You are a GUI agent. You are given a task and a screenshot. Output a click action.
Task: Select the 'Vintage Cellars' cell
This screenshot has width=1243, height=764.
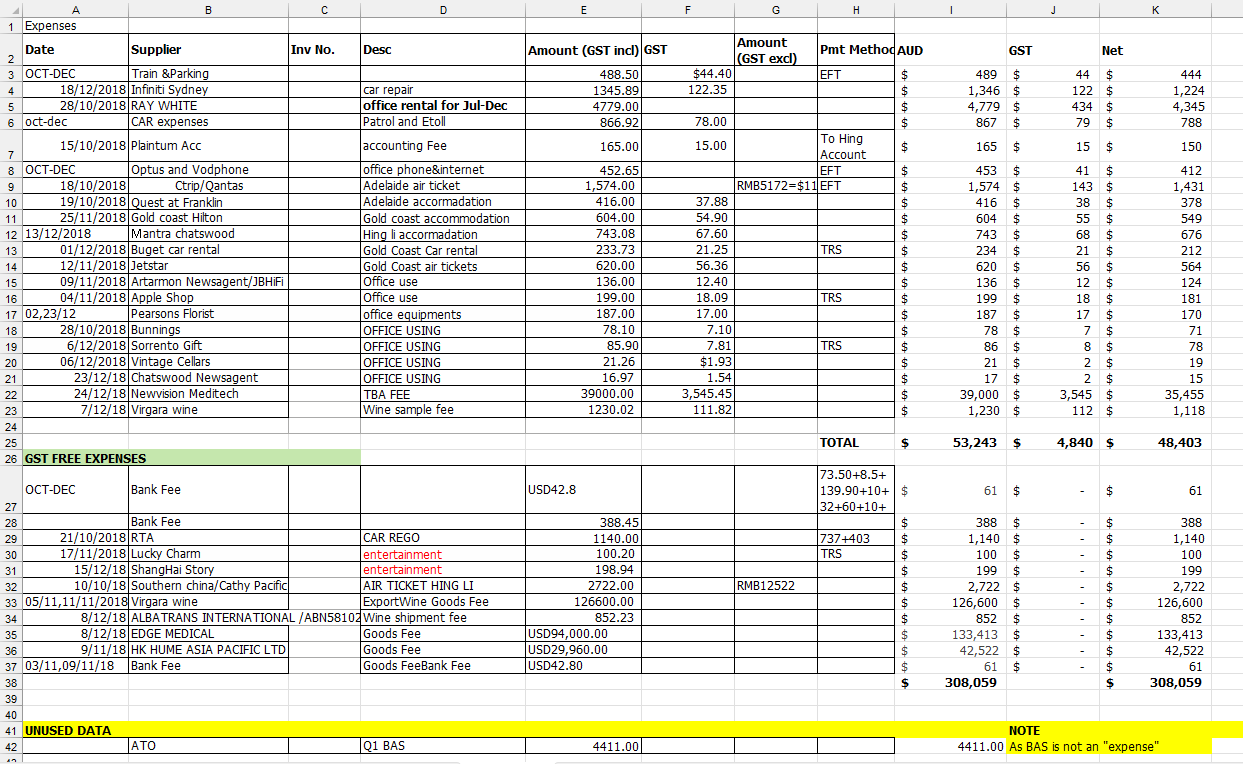point(208,362)
